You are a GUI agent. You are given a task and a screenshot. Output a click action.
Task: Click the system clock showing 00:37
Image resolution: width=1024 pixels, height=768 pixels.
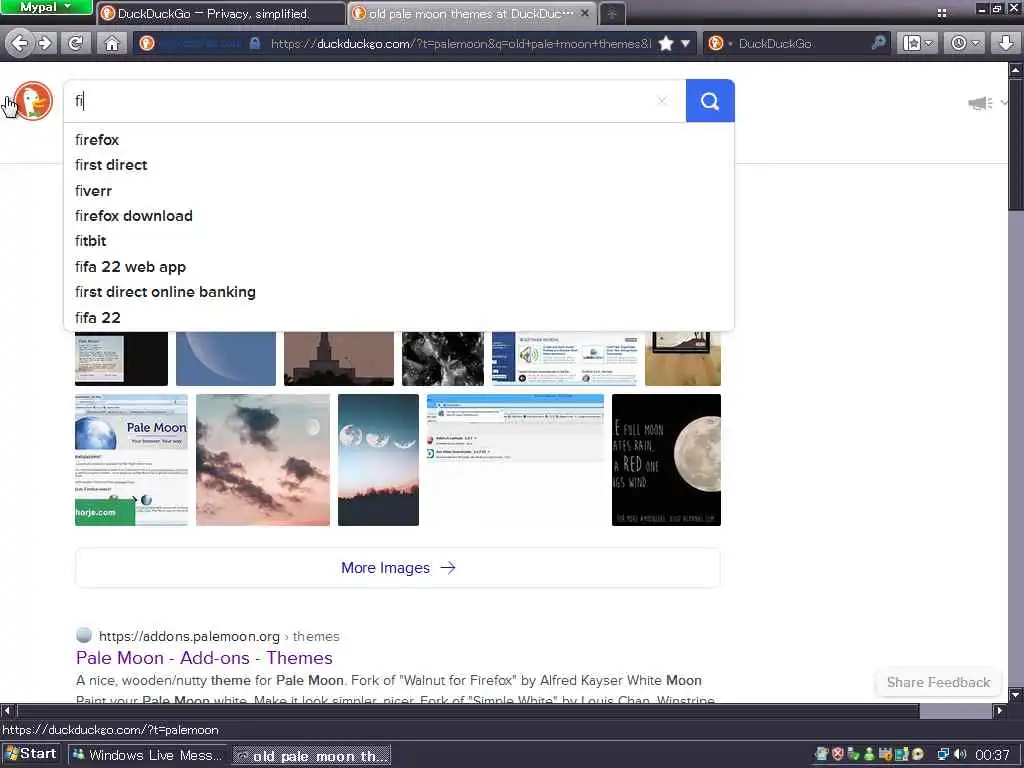click(993, 756)
